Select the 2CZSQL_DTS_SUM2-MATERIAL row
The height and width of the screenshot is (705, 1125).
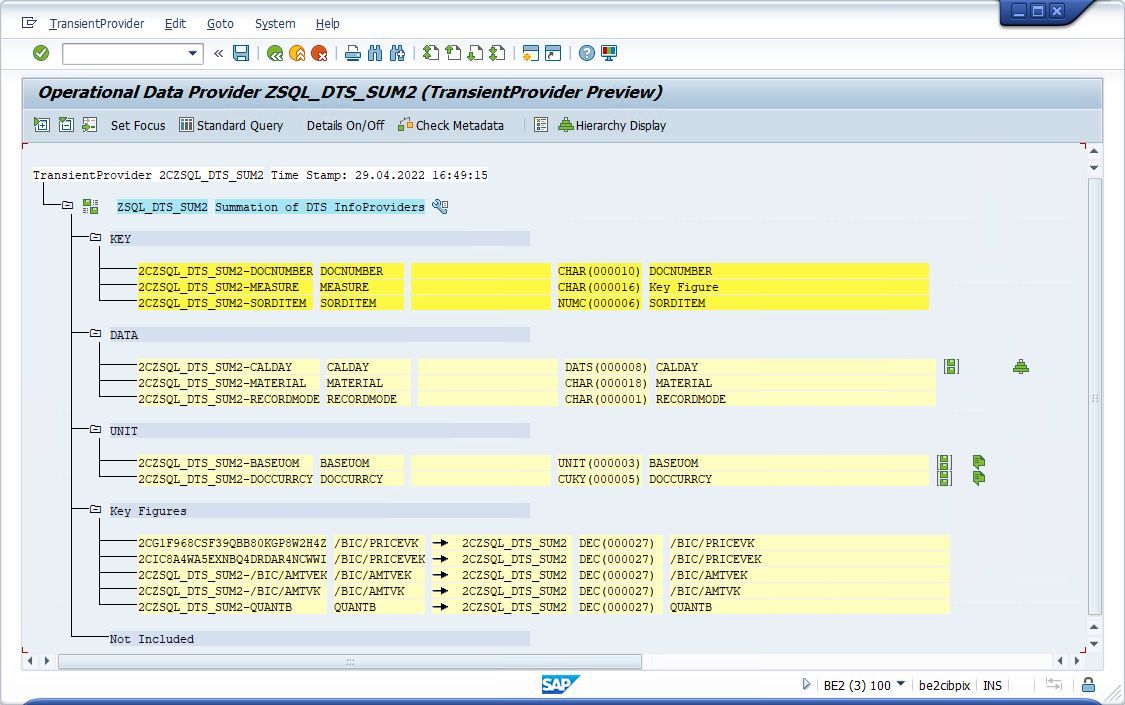[x=537, y=383]
